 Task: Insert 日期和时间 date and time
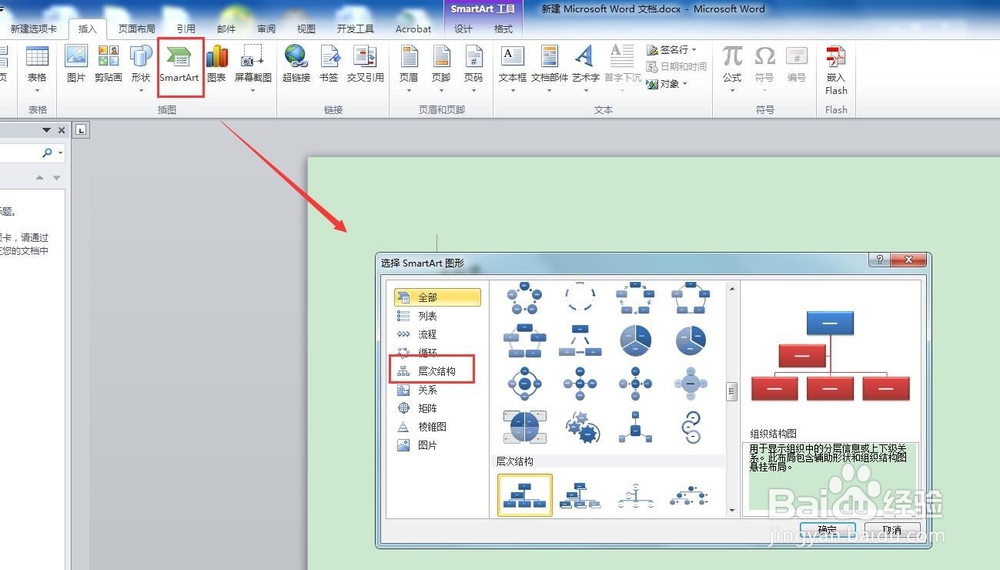click(676, 66)
